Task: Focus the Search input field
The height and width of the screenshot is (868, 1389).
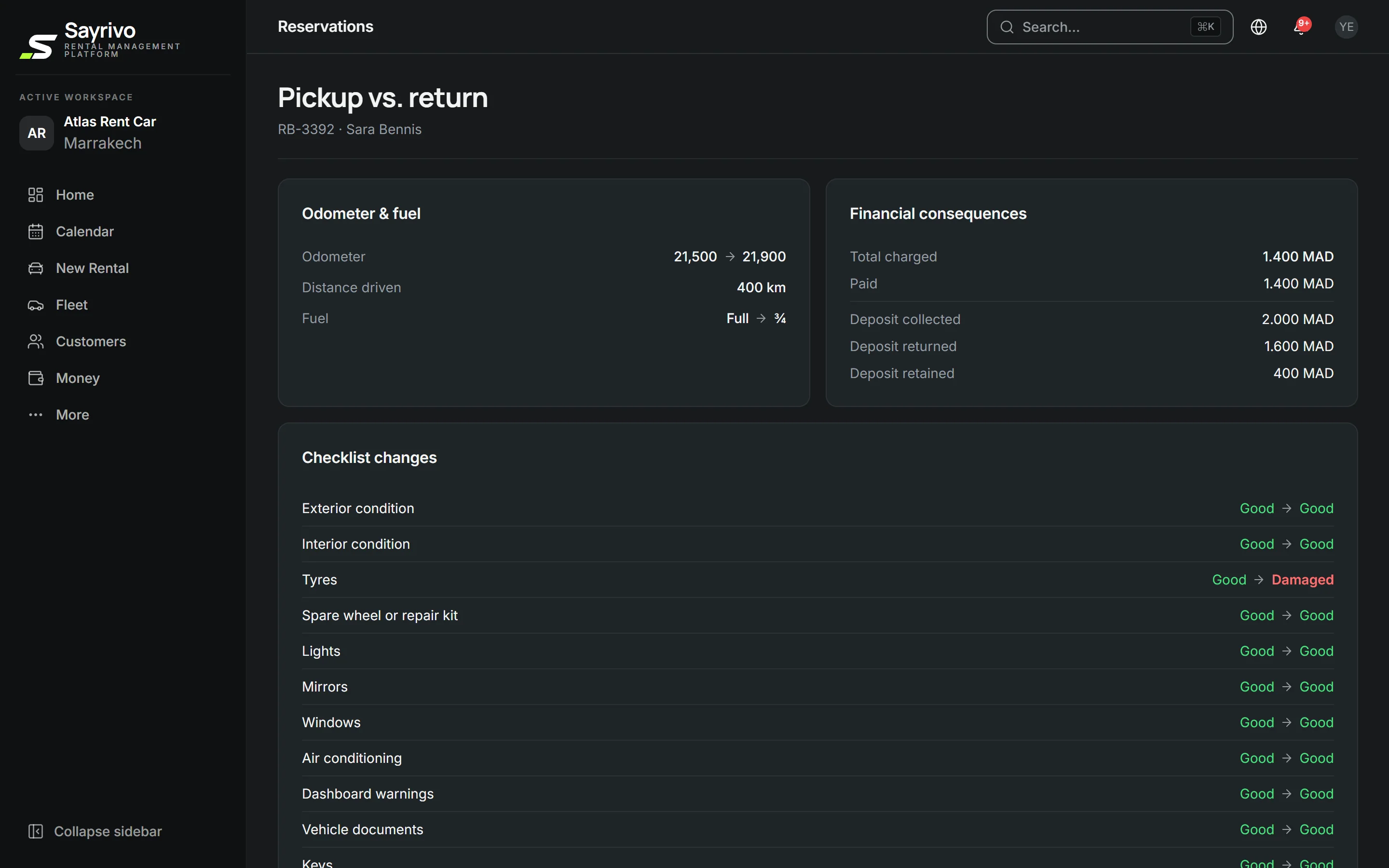Action: tap(1109, 27)
